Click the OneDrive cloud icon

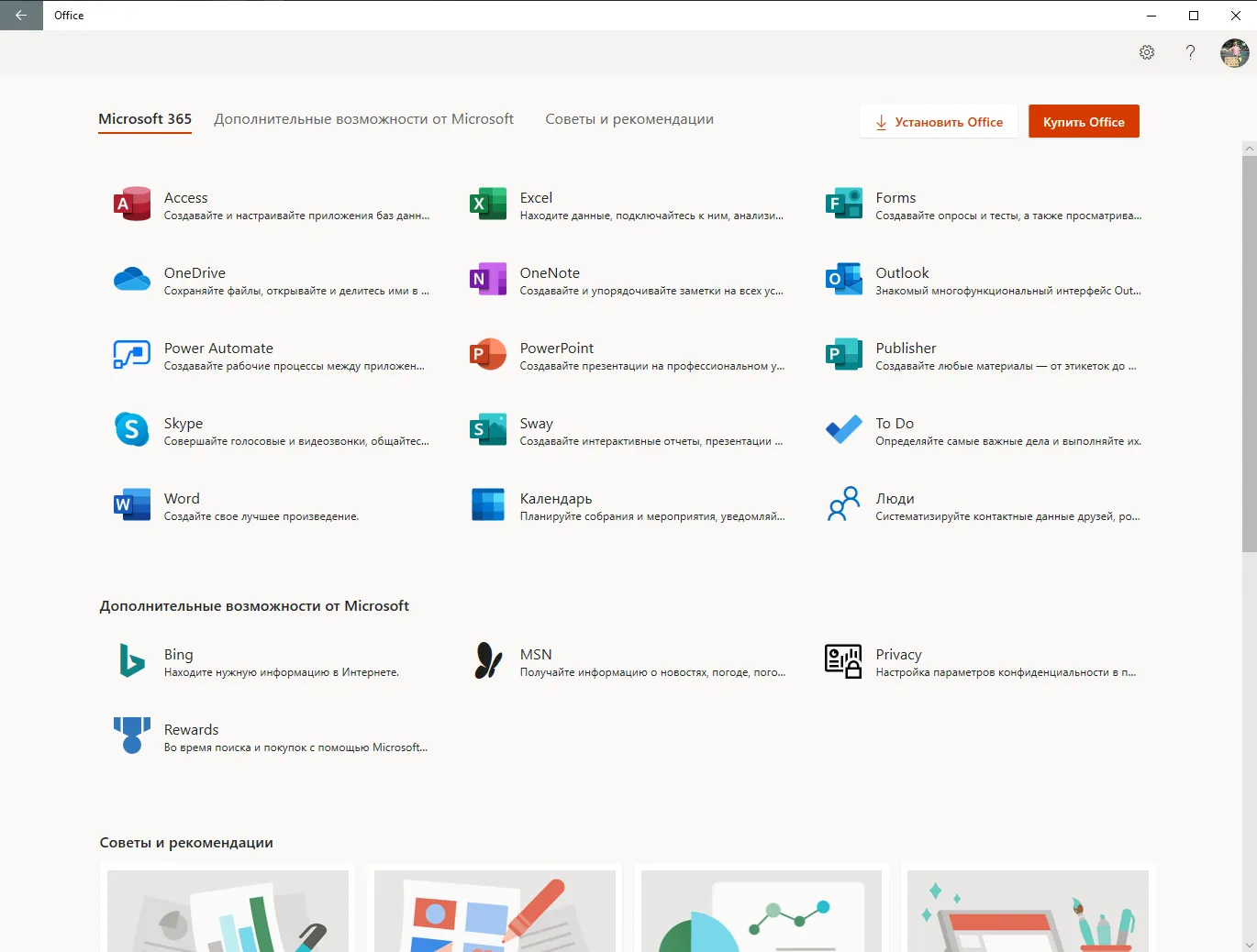pyautogui.click(x=132, y=279)
